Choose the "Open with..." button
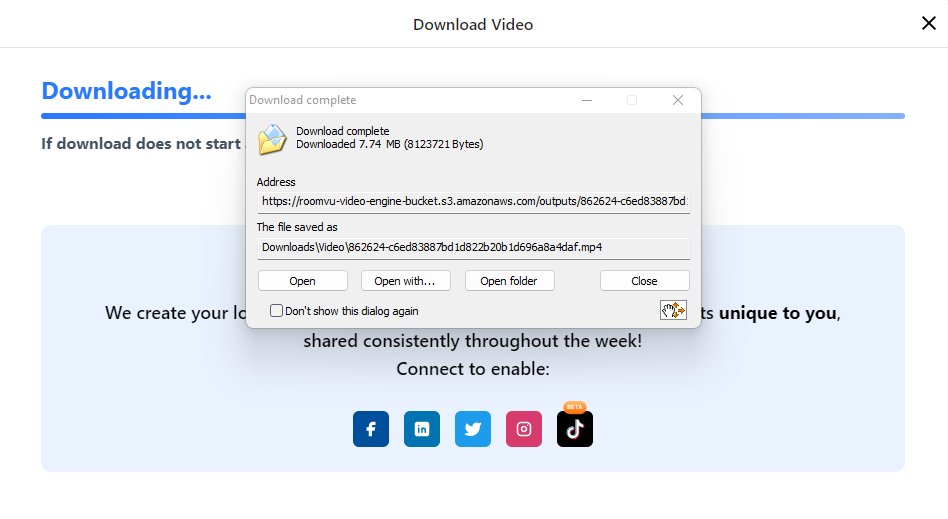948x519 pixels. pos(406,281)
